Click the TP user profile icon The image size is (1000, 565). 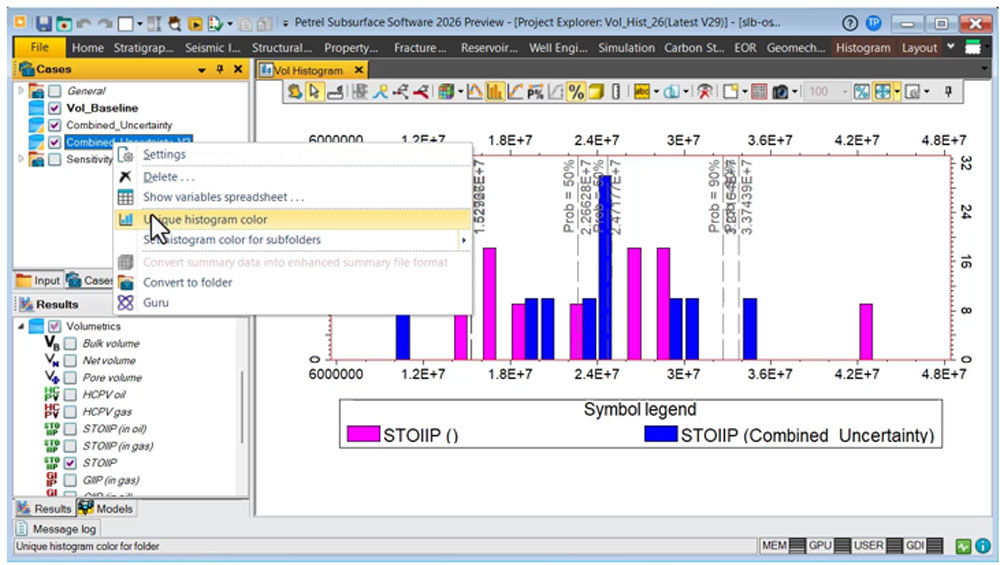[873, 24]
